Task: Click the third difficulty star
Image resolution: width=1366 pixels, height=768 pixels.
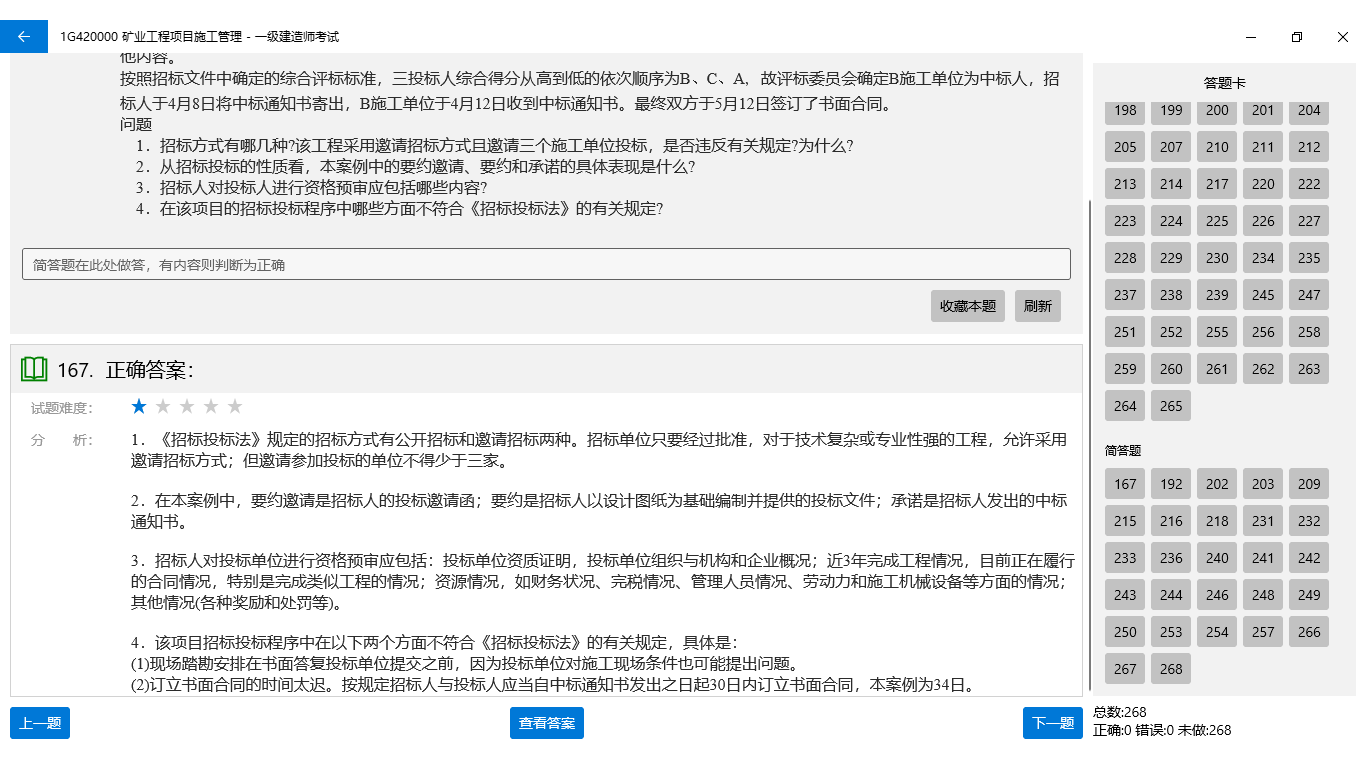Action: [186, 406]
